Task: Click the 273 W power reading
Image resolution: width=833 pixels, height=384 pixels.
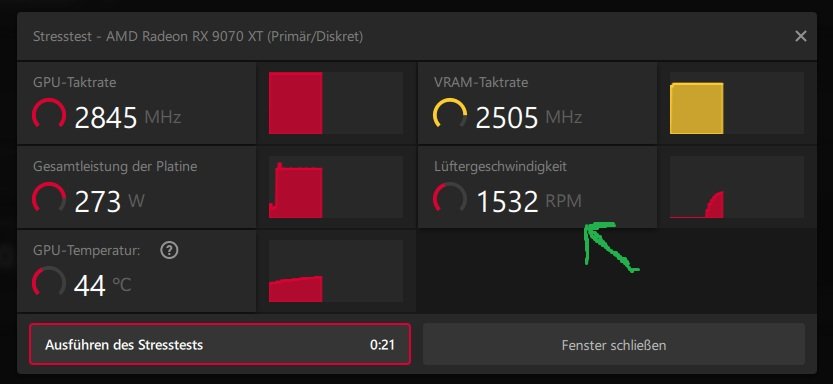Action: 109,202
